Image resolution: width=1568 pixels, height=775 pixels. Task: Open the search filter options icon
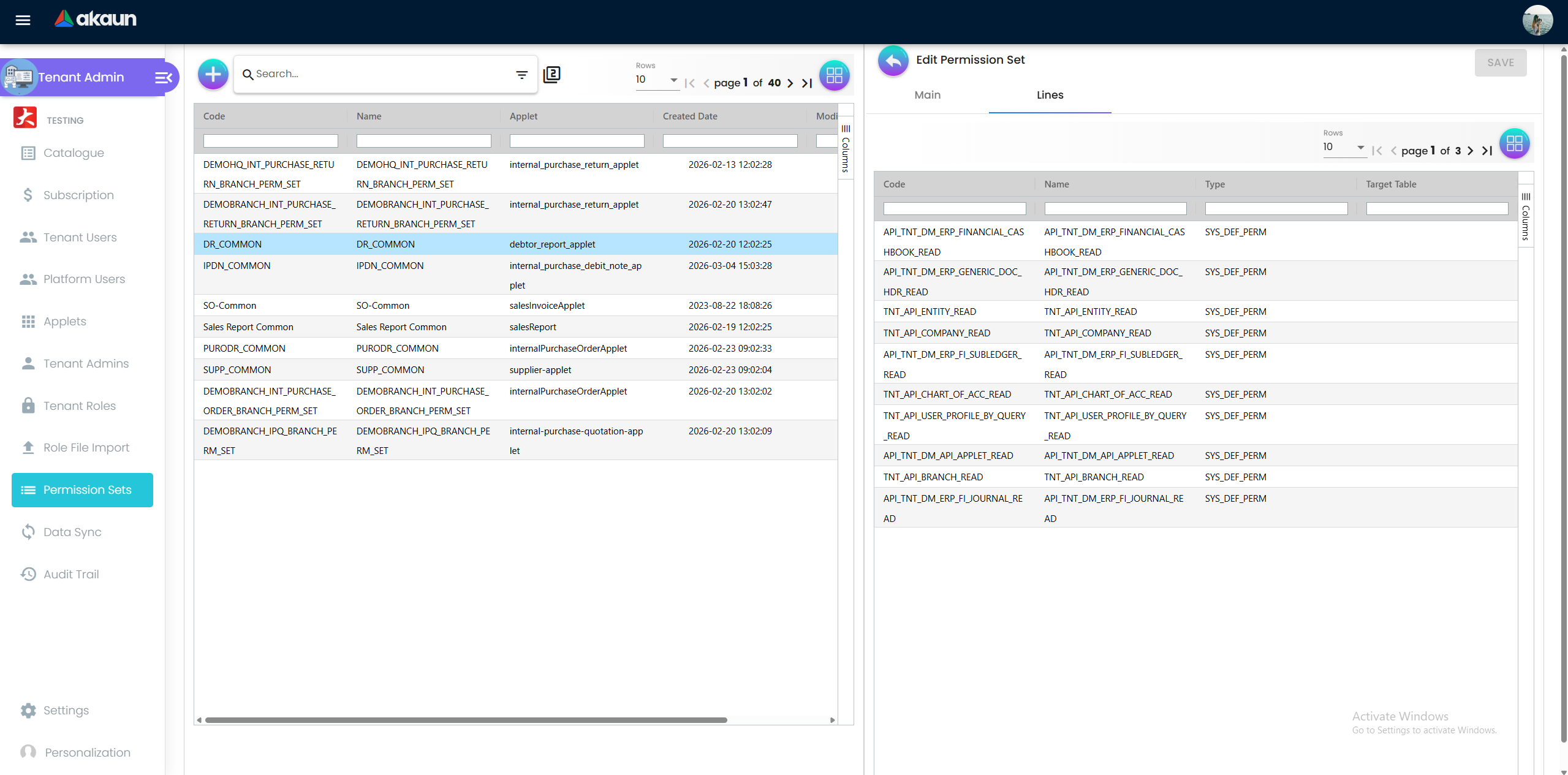(x=521, y=75)
